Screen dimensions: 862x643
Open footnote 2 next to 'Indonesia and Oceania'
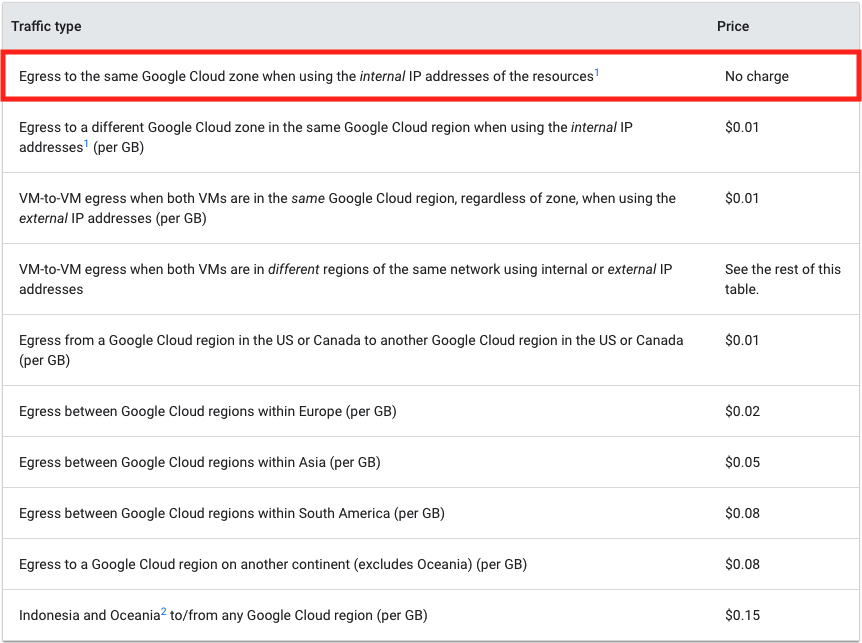click(x=163, y=612)
